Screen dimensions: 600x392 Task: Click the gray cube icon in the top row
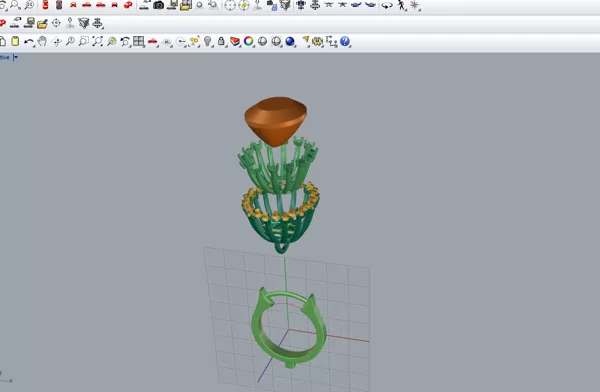285,5
